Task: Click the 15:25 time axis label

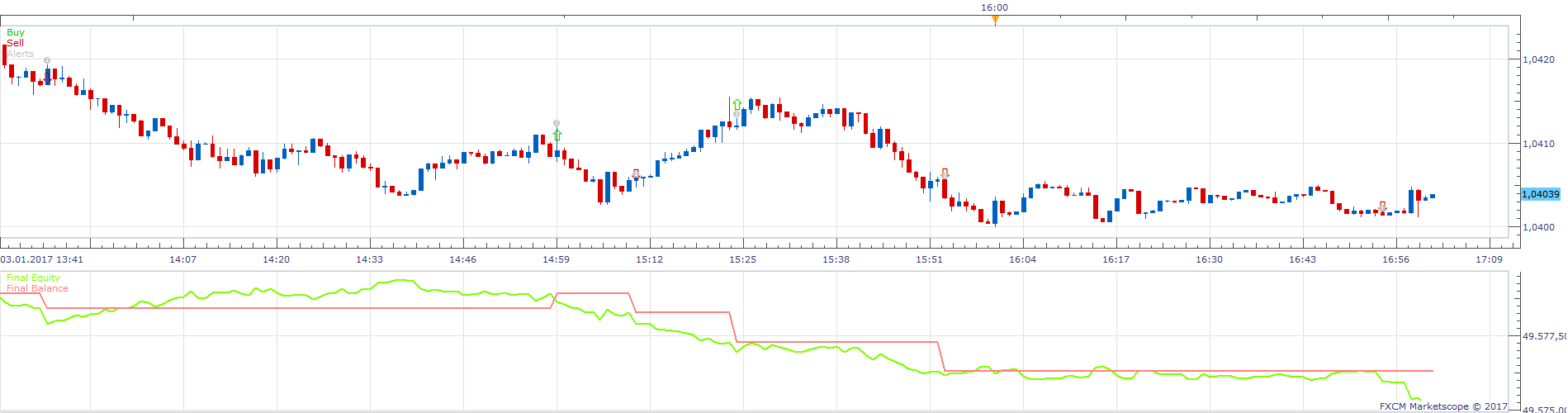Action: pos(742,259)
